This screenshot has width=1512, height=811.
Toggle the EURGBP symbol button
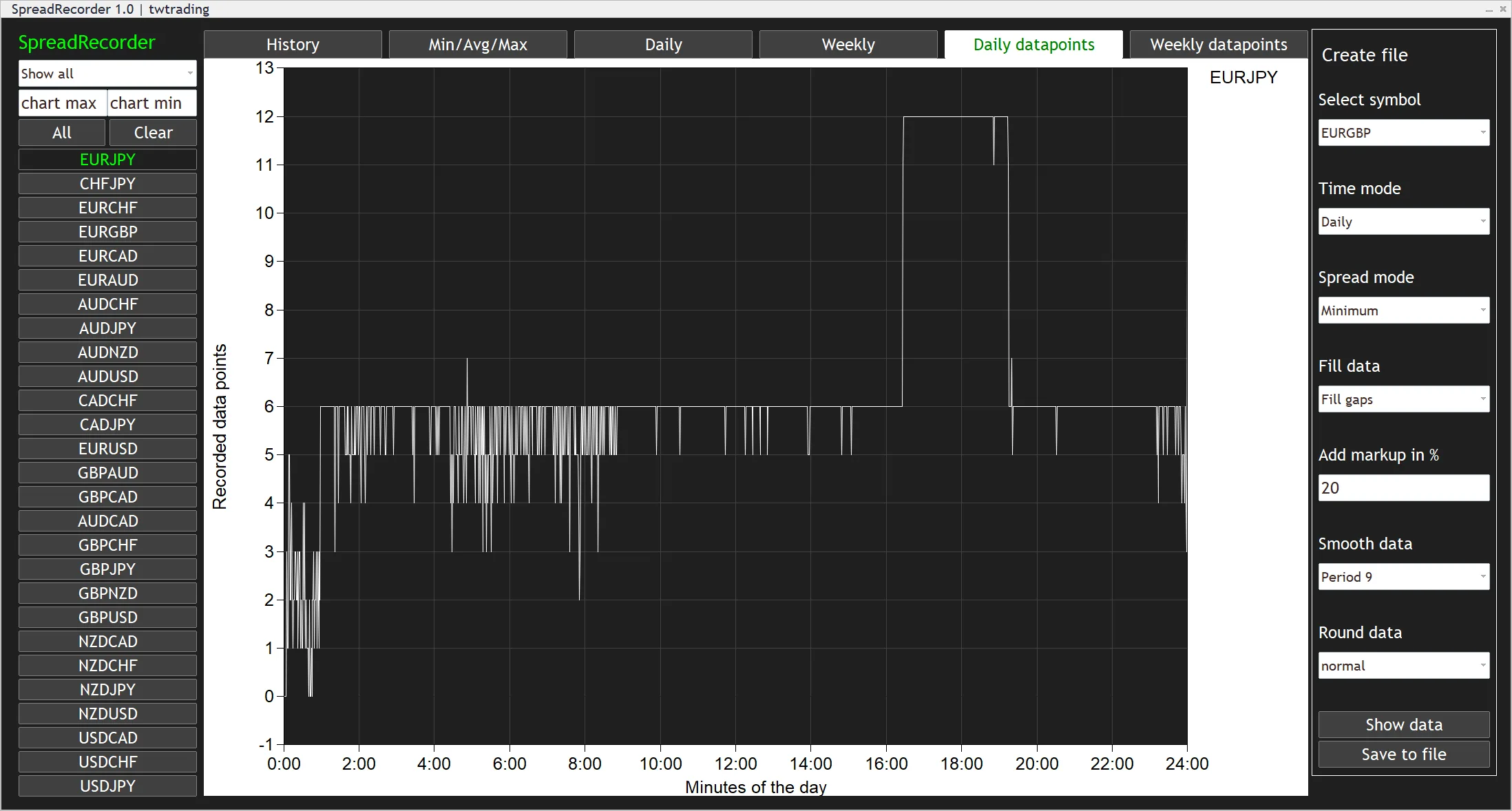tap(107, 232)
